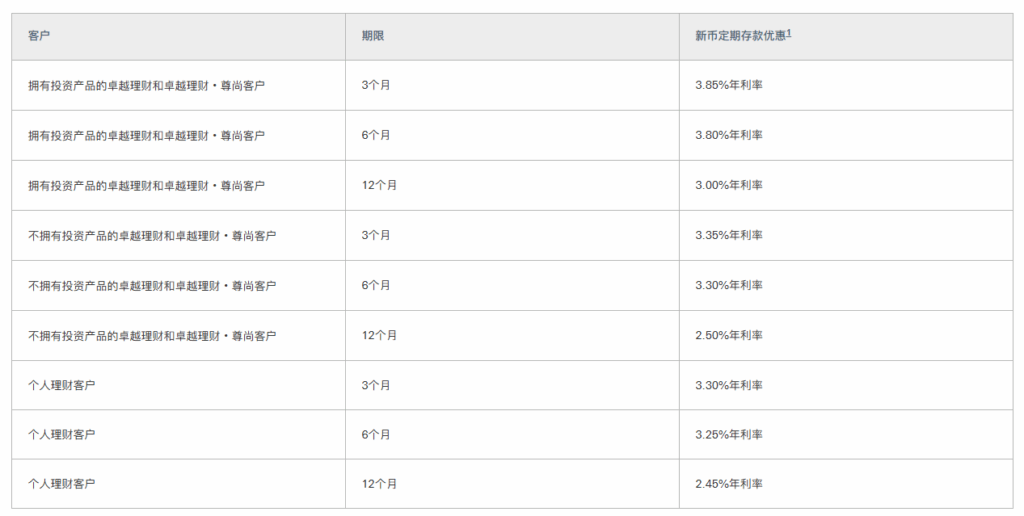Screen dimensions: 1024x516
Task: Click the 期限 column header
Action: 373,36
